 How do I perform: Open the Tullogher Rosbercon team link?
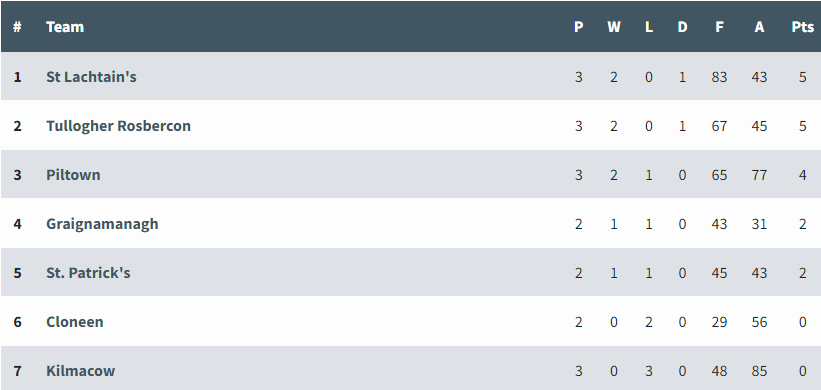pos(118,126)
